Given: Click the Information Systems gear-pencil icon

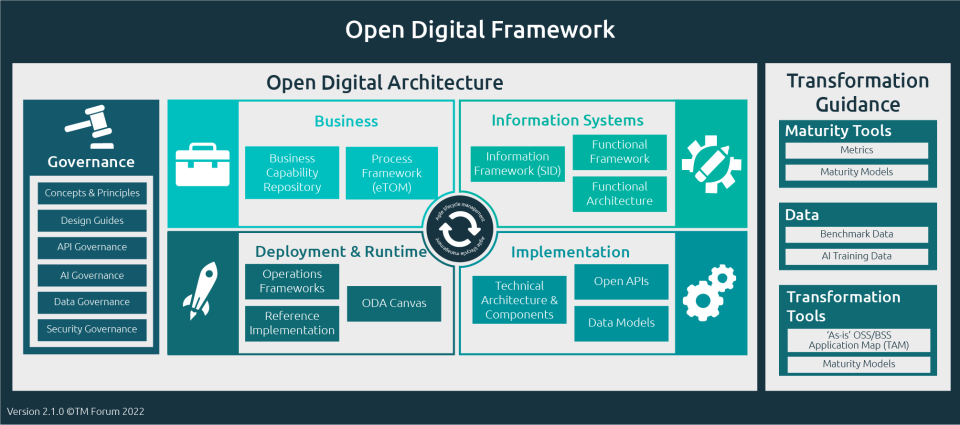Looking at the screenshot, I should coord(711,164).
